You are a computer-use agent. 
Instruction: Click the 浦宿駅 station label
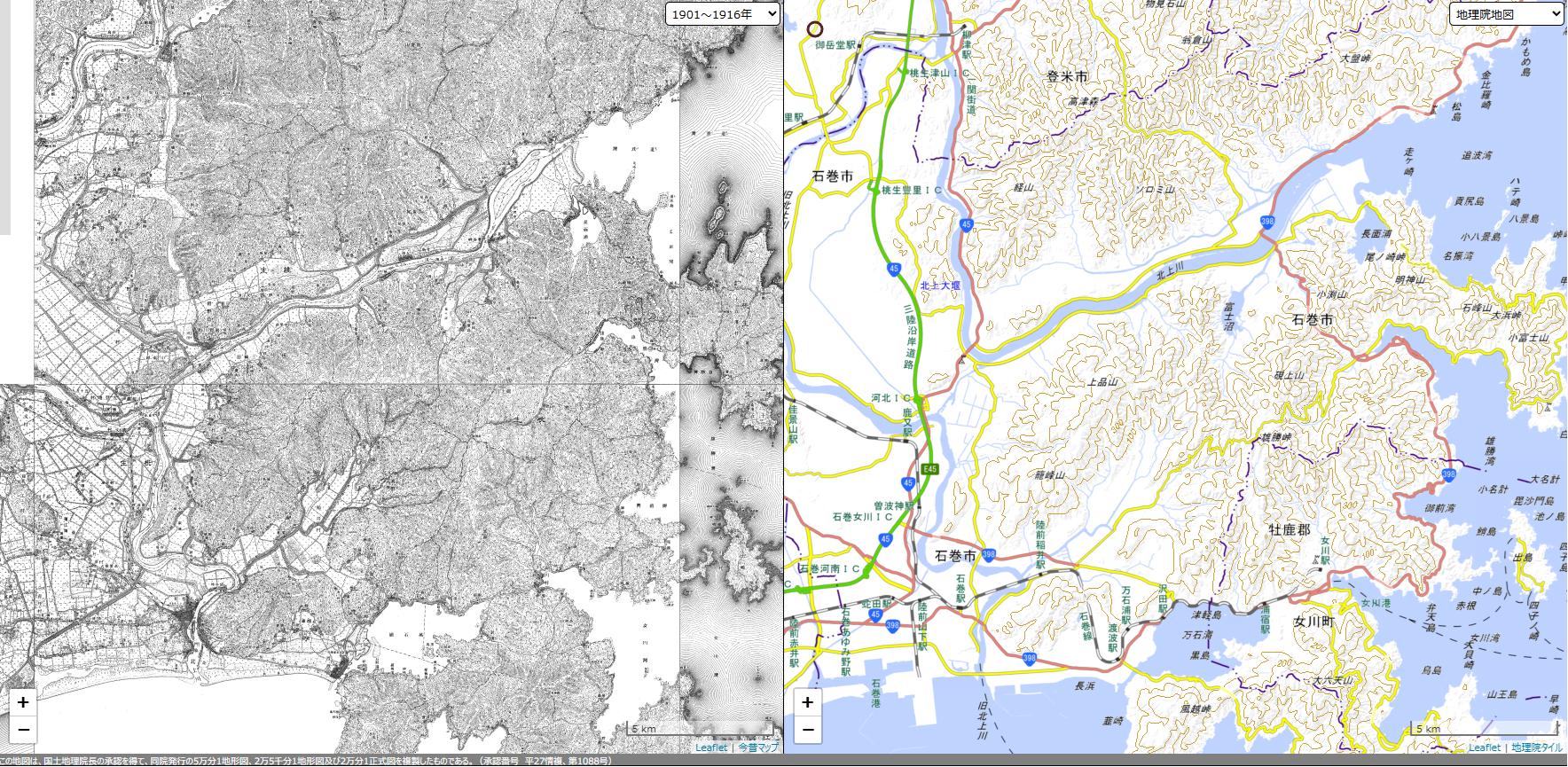pyautogui.click(x=1266, y=620)
